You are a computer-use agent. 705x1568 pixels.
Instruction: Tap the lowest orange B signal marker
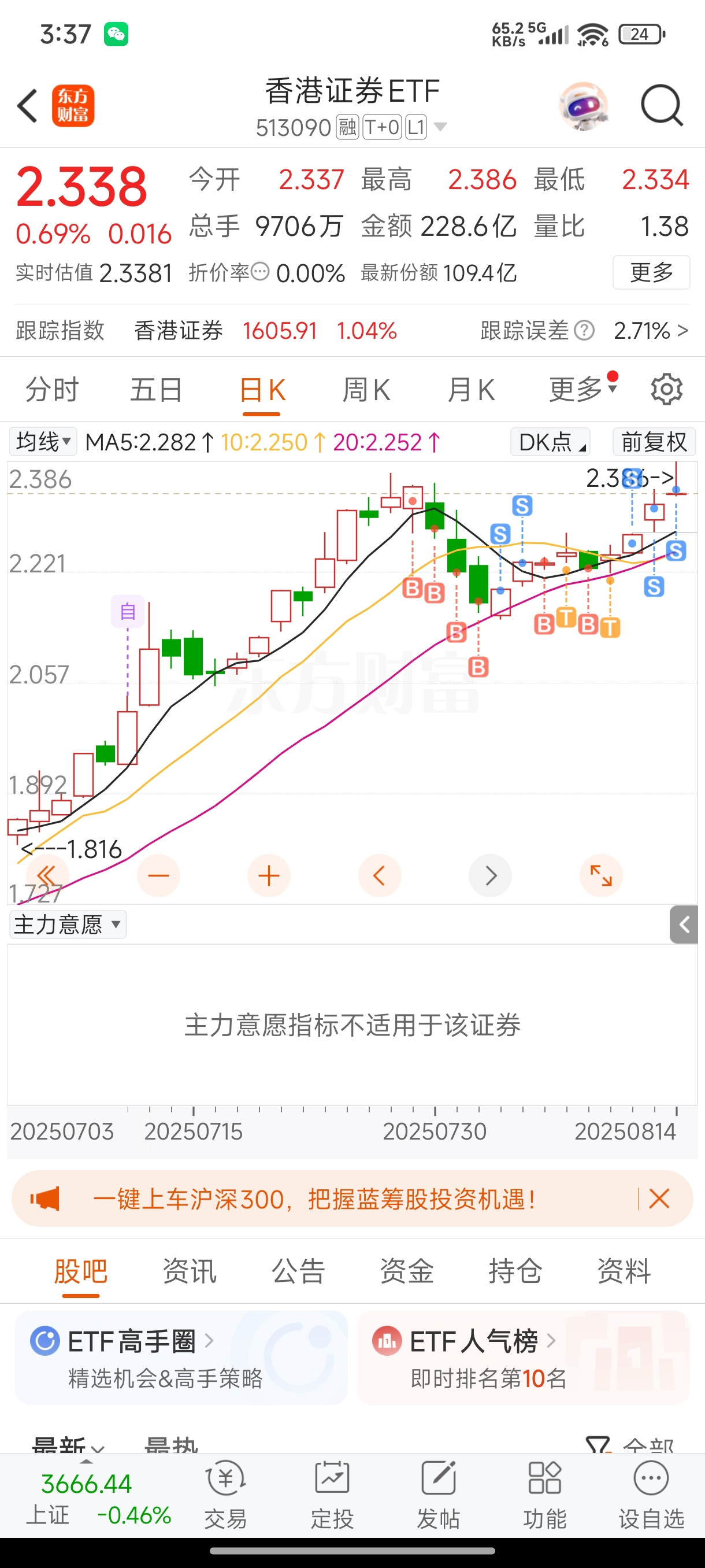478,668
